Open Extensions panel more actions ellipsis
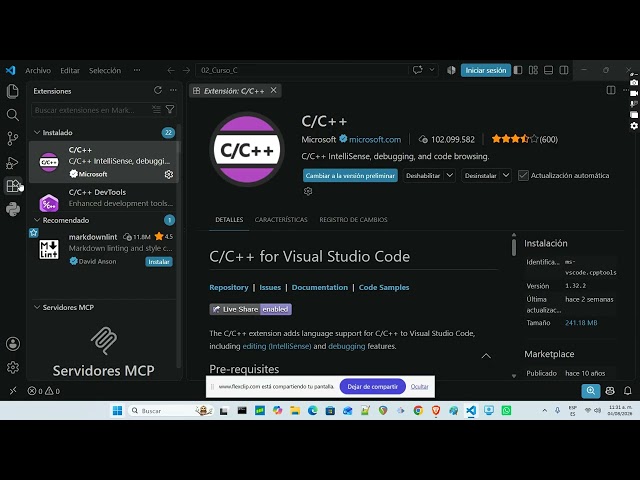 point(173,90)
